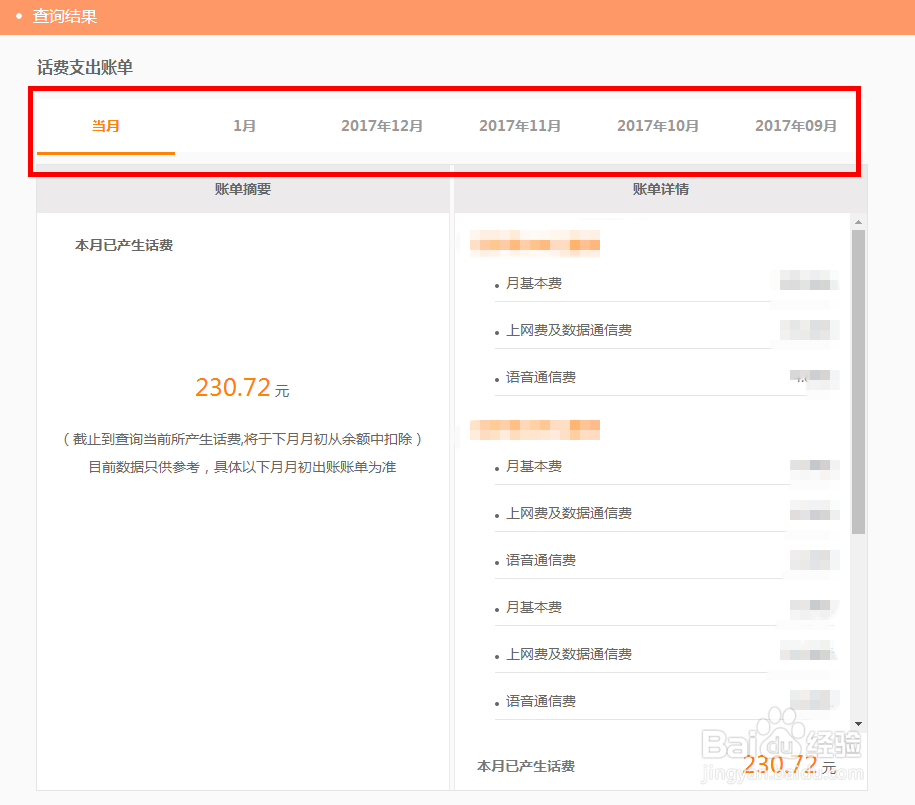
Task: Check the 2017年10月 bill
Action: point(658,126)
